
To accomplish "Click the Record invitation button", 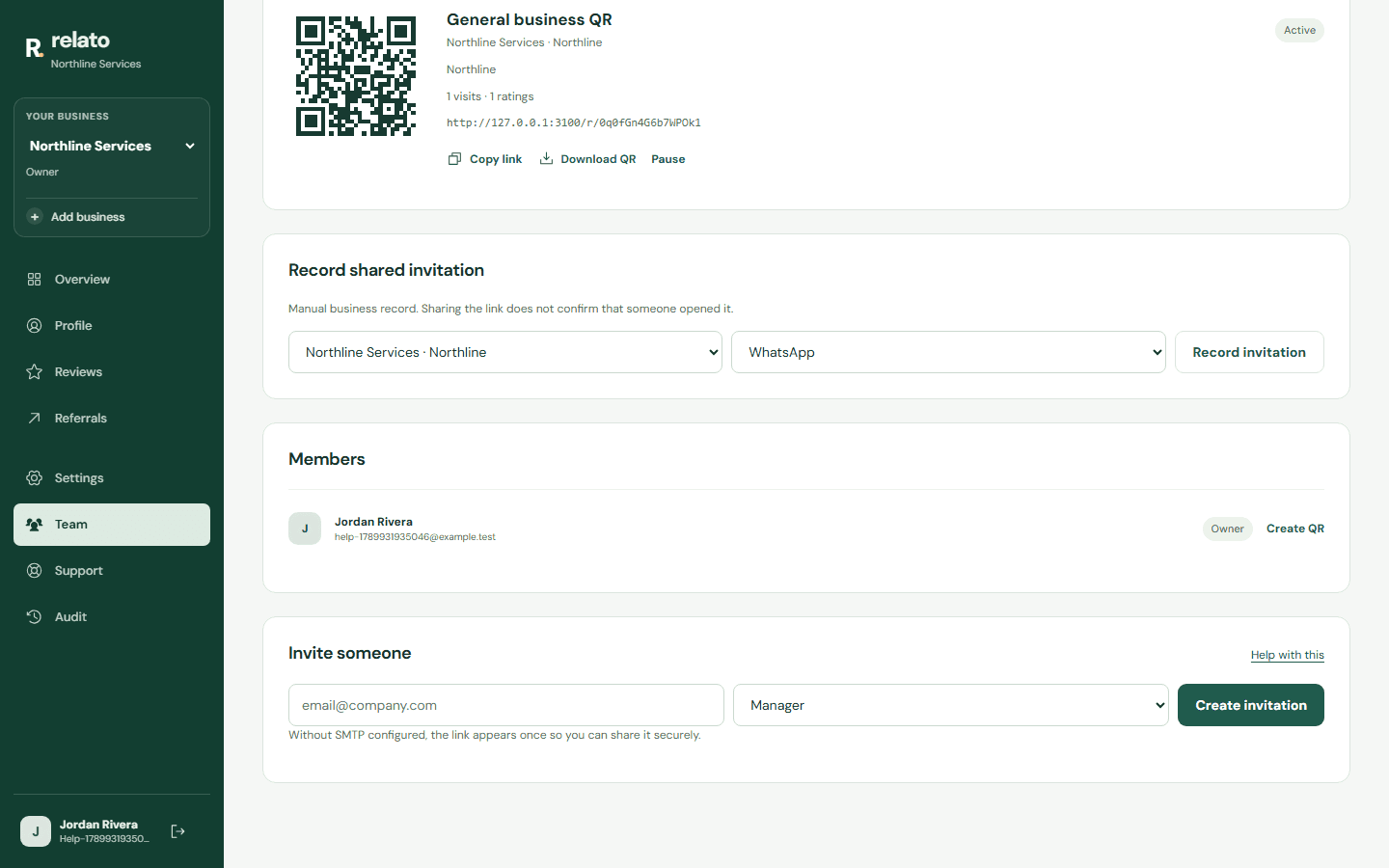I will (1249, 352).
